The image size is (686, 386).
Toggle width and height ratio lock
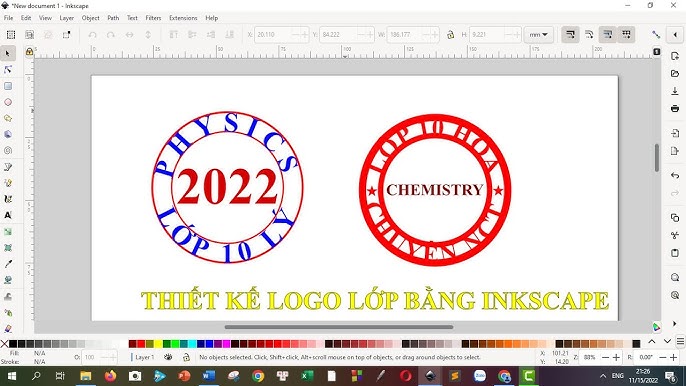[451, 35]
